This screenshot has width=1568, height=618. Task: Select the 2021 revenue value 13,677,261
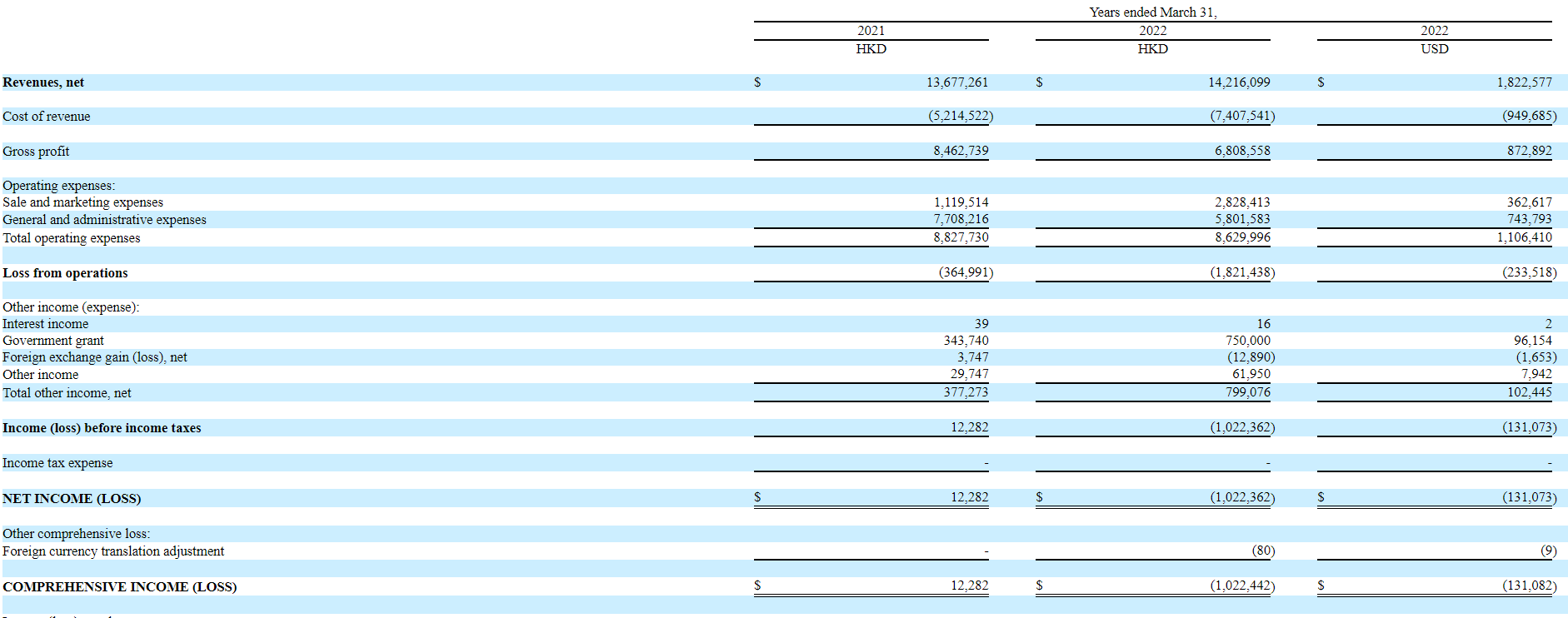pyautogui.click(x=956, y=82)
